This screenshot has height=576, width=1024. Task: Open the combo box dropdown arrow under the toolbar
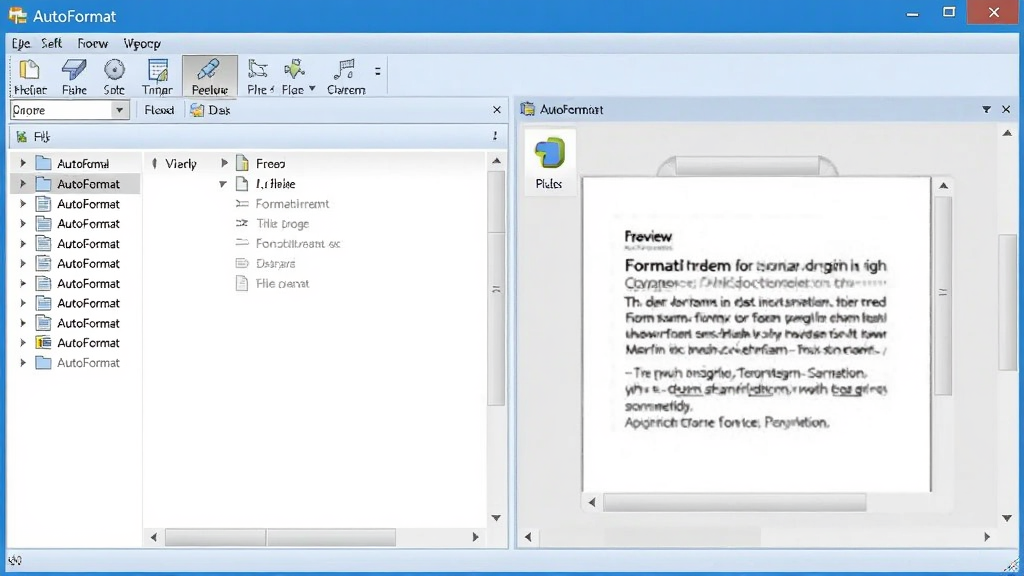coord(120,110)
